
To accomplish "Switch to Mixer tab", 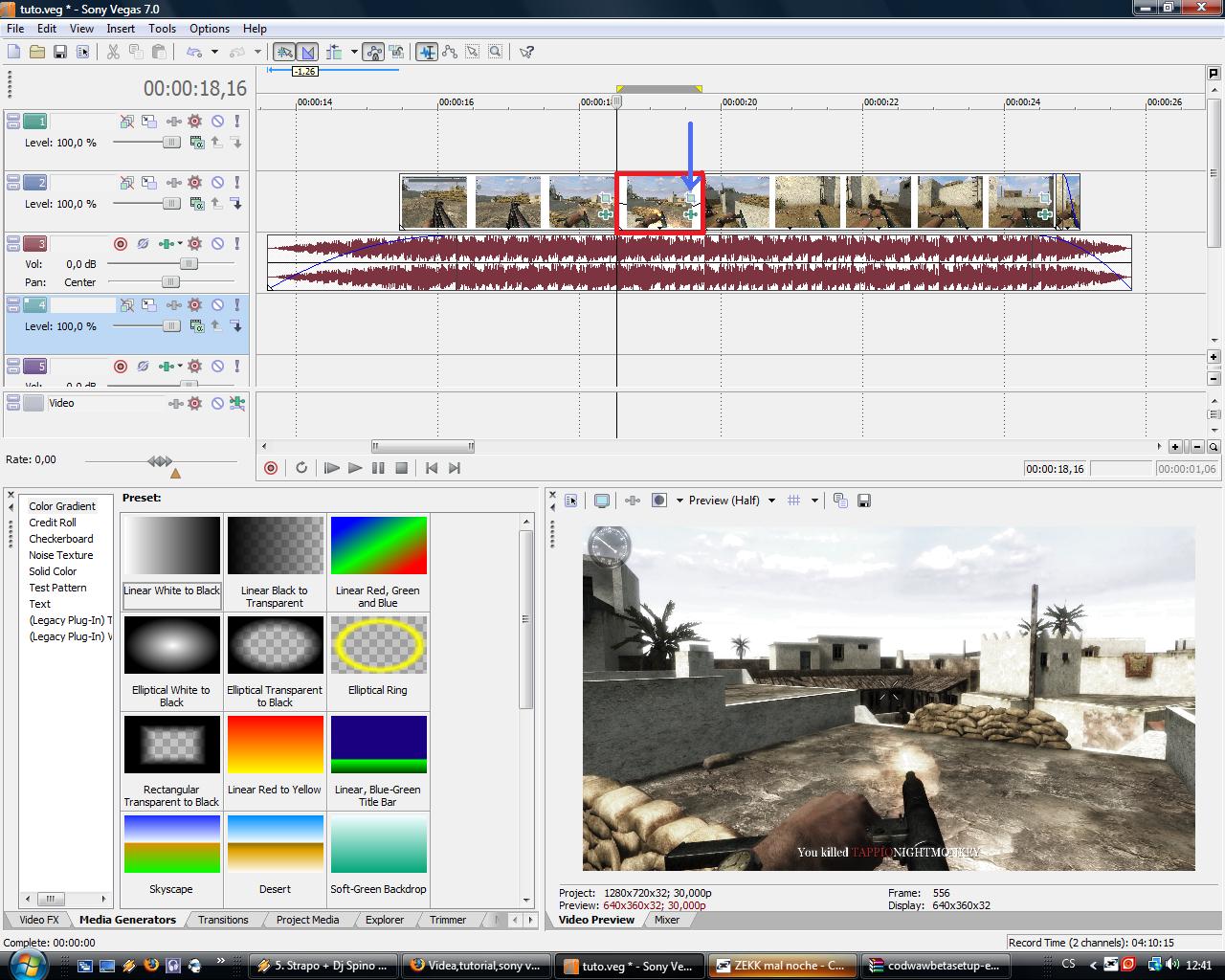I will click(667, 920).
